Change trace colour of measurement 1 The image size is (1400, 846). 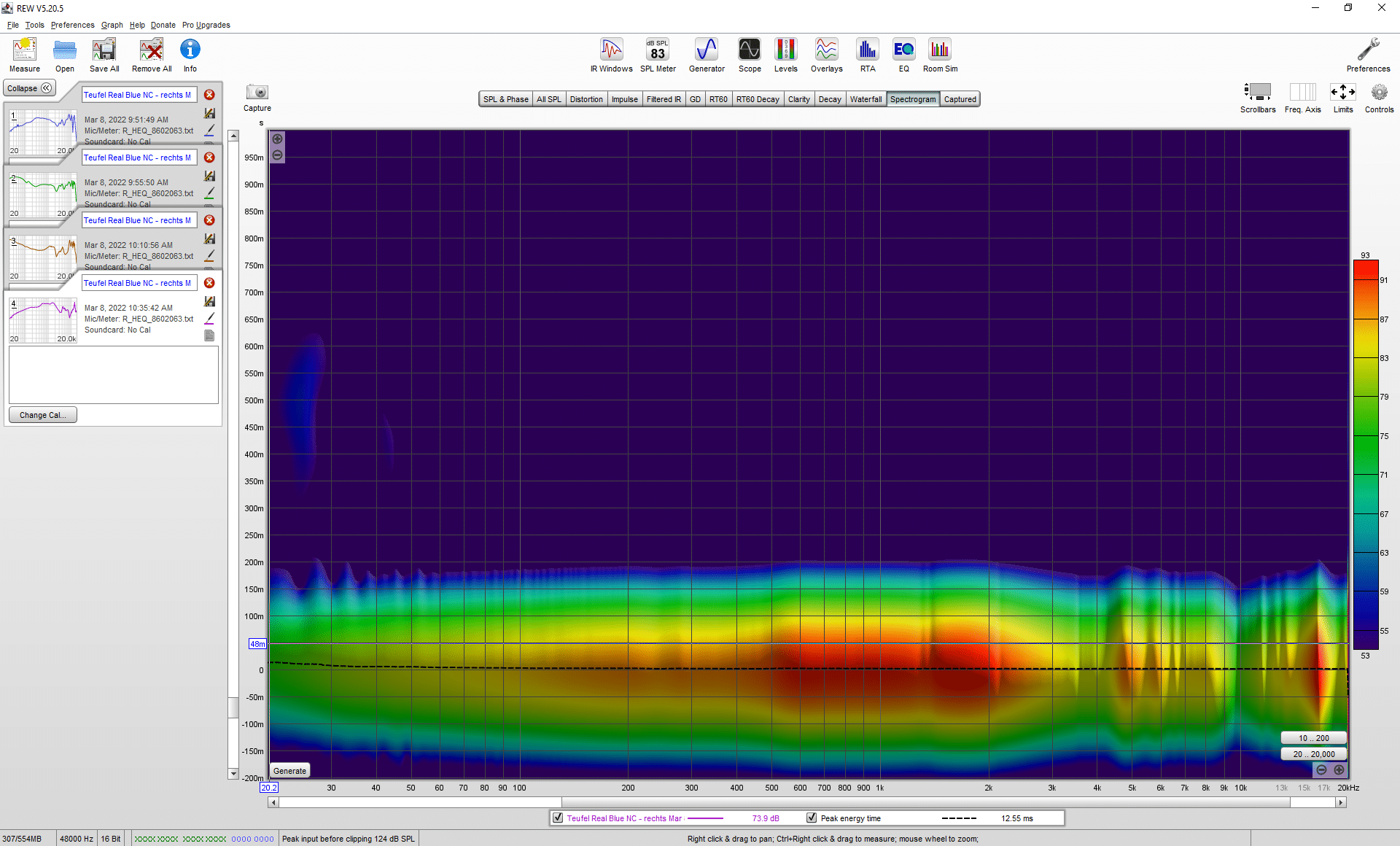tap(209, 130)
